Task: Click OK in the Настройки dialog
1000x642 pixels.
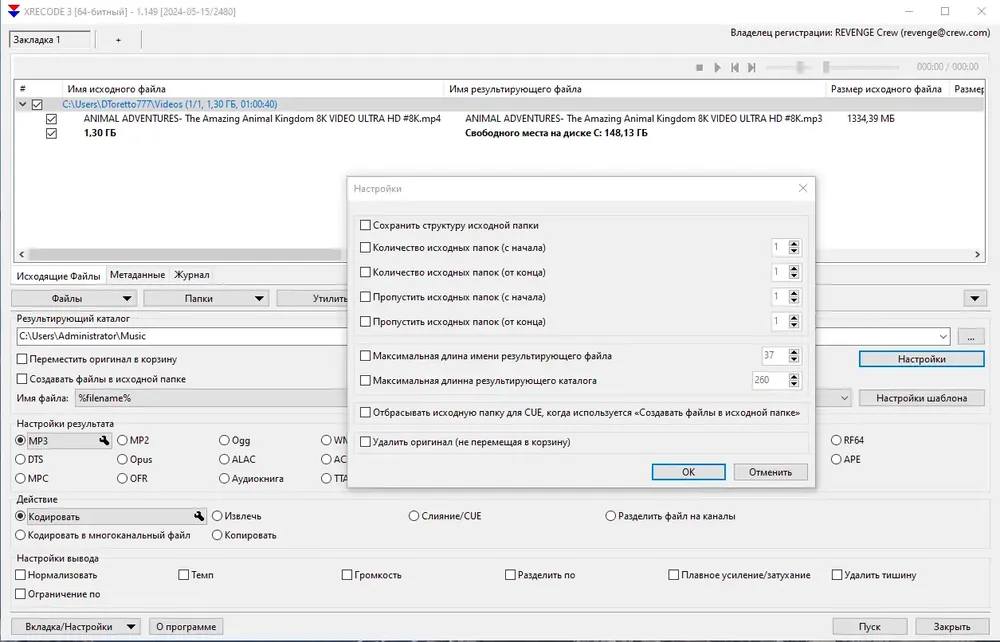Action: tap(688, 472)
